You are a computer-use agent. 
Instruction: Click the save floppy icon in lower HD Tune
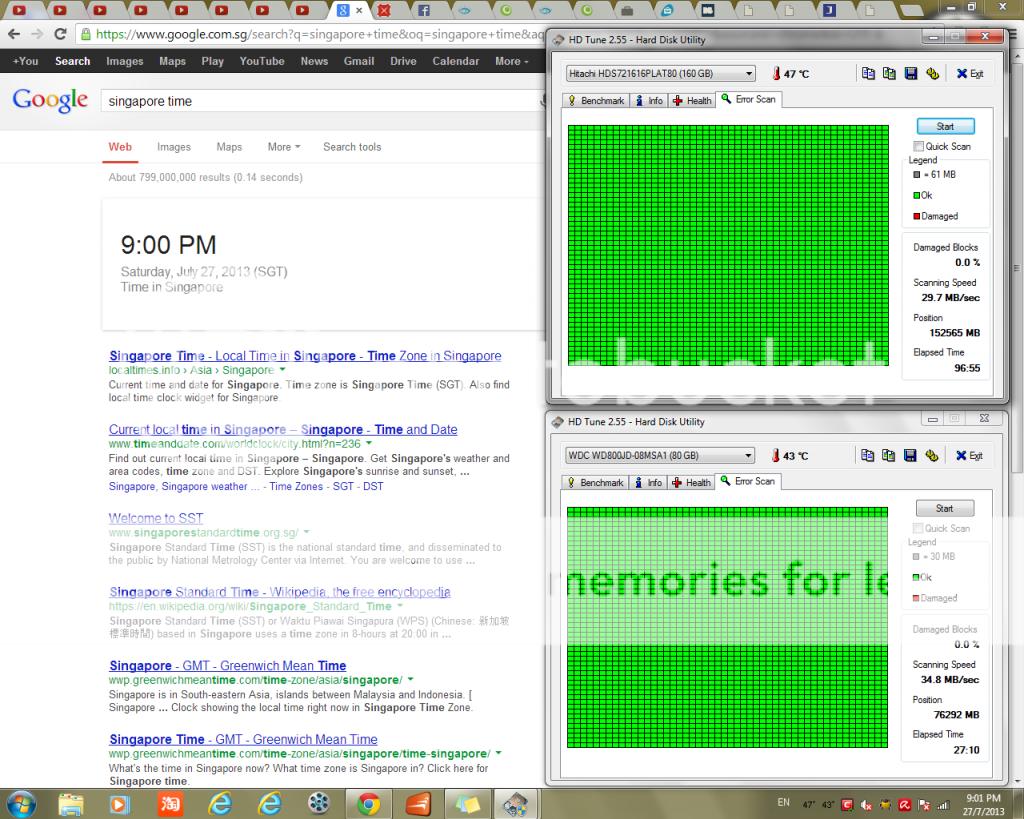(x=910, y=455)
